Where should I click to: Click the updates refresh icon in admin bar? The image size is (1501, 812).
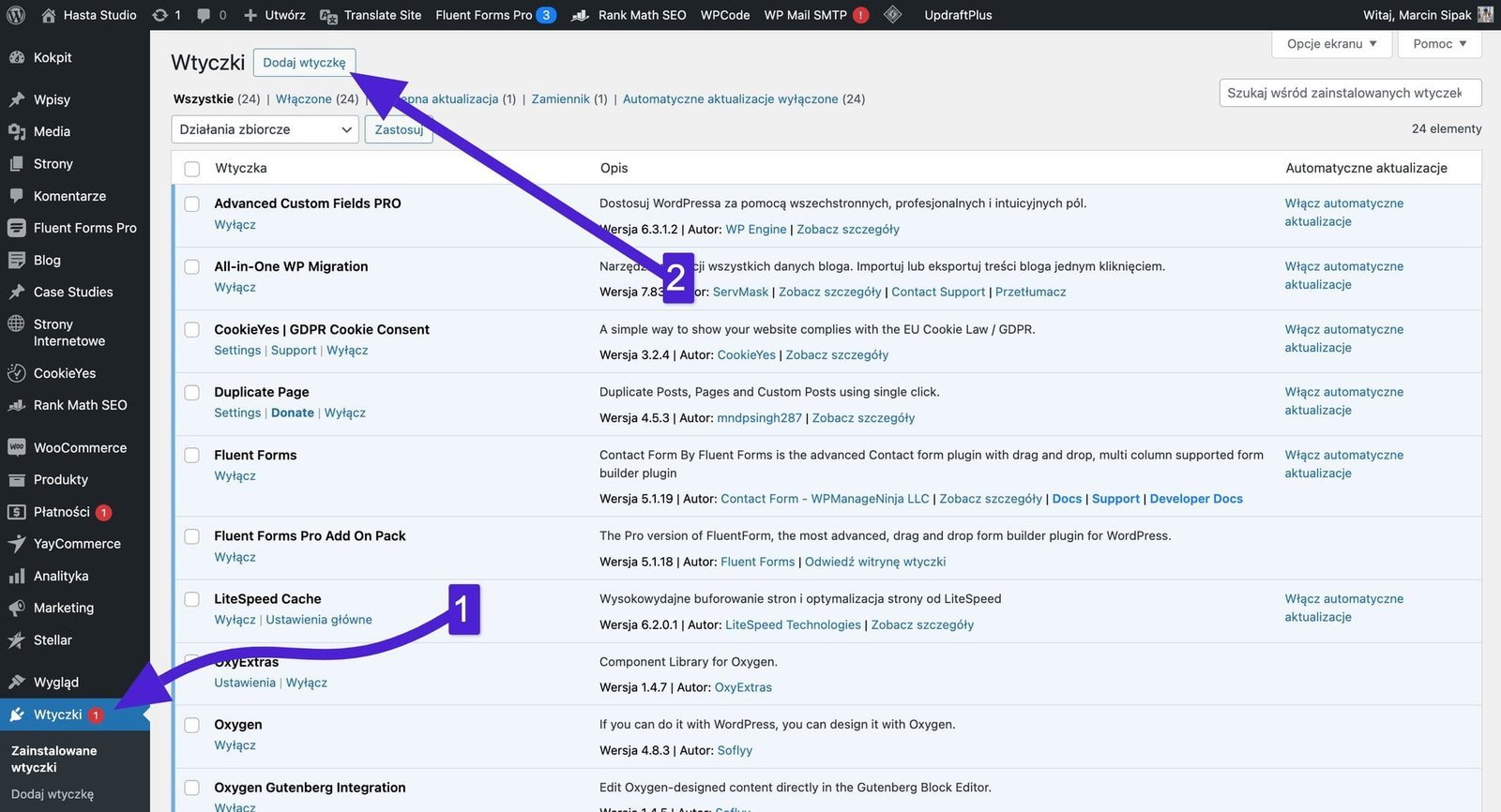160,15
